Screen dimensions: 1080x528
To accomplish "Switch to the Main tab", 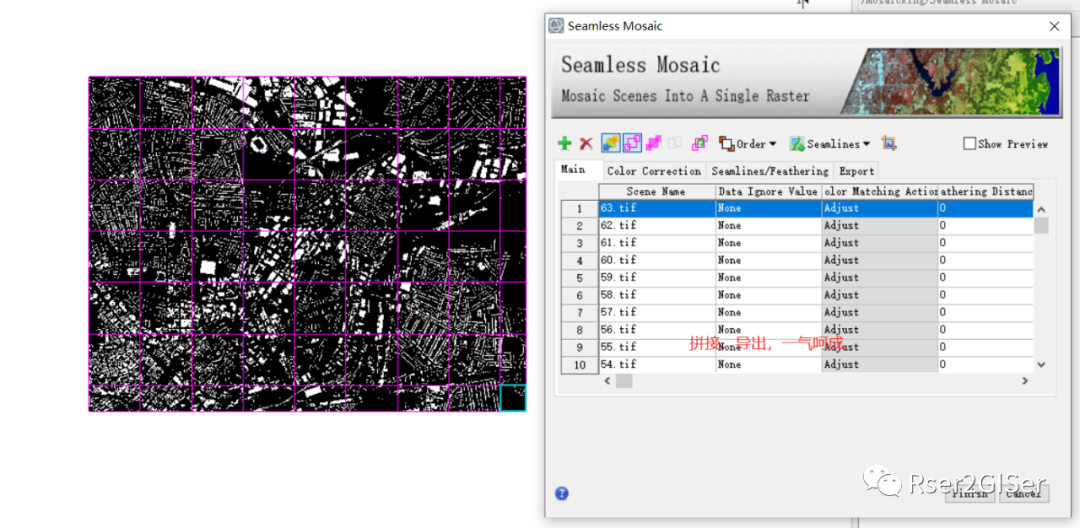I will point(573,169).
